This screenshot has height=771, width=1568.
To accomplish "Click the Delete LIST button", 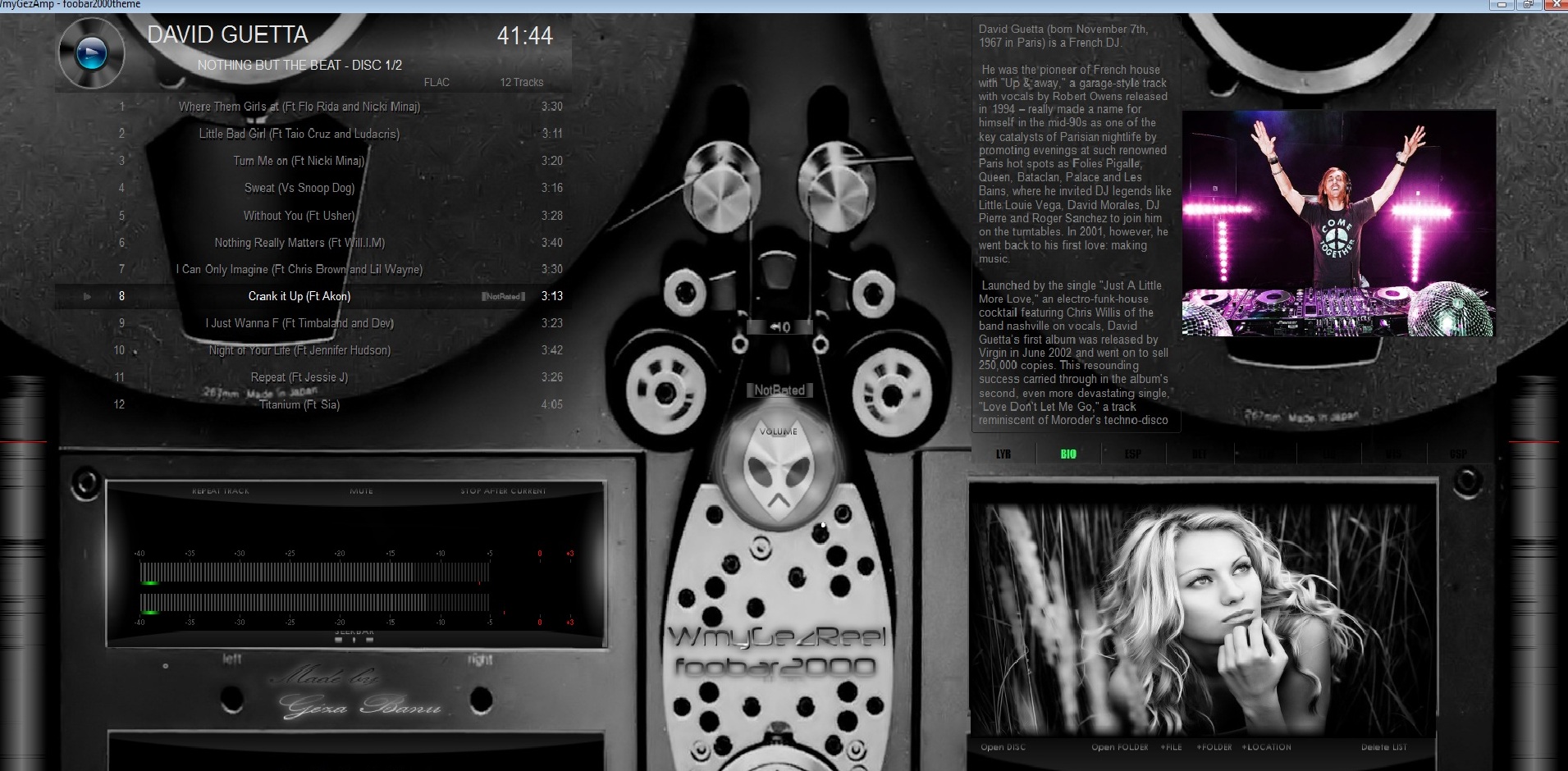I will 1383,747.
